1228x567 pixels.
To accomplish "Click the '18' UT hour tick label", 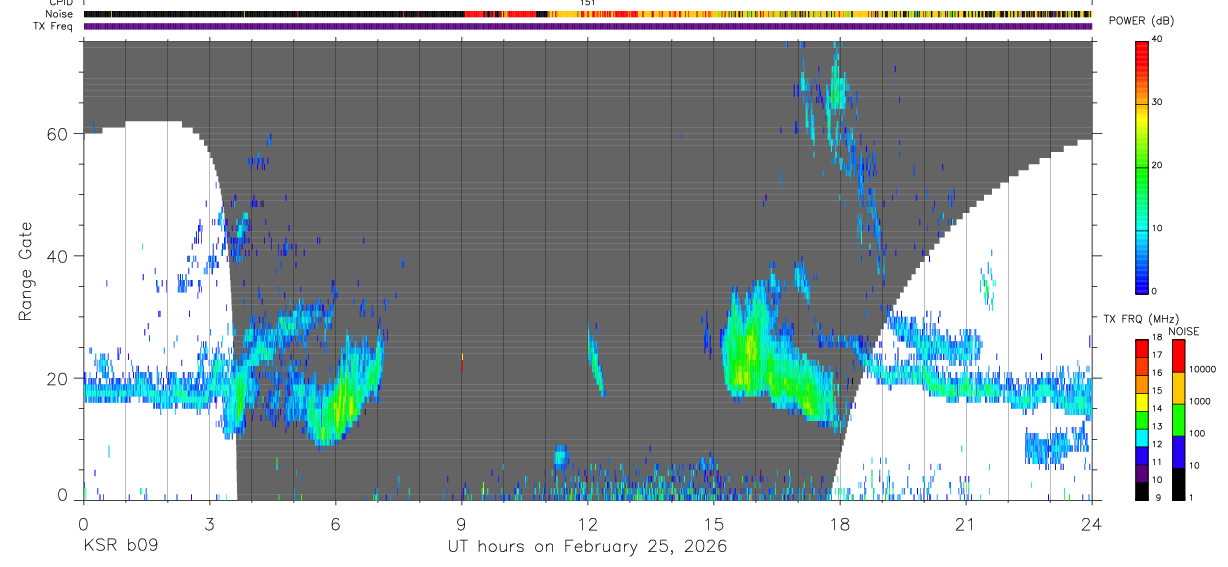I will coord(839,525).
